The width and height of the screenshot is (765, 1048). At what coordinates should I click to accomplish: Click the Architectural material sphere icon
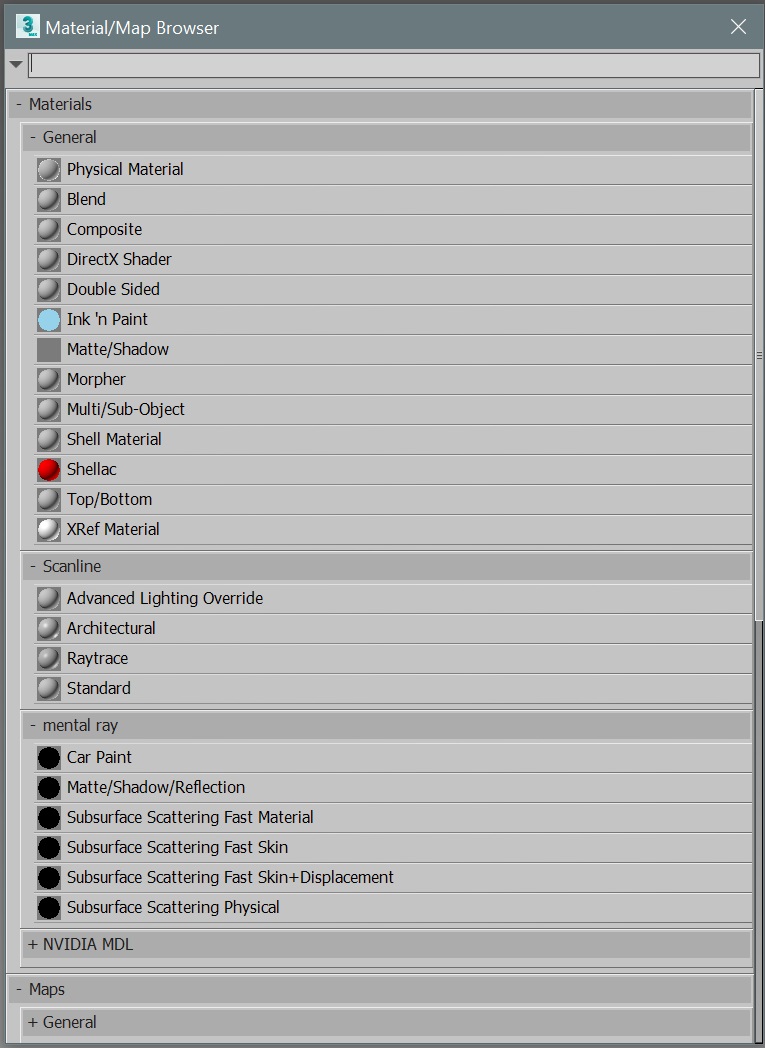coord(49,629)
